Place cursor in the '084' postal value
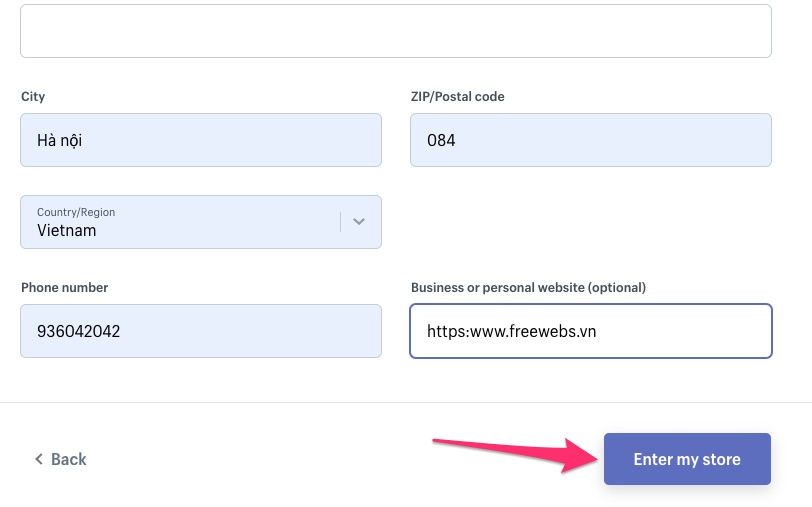 [441, 140]
